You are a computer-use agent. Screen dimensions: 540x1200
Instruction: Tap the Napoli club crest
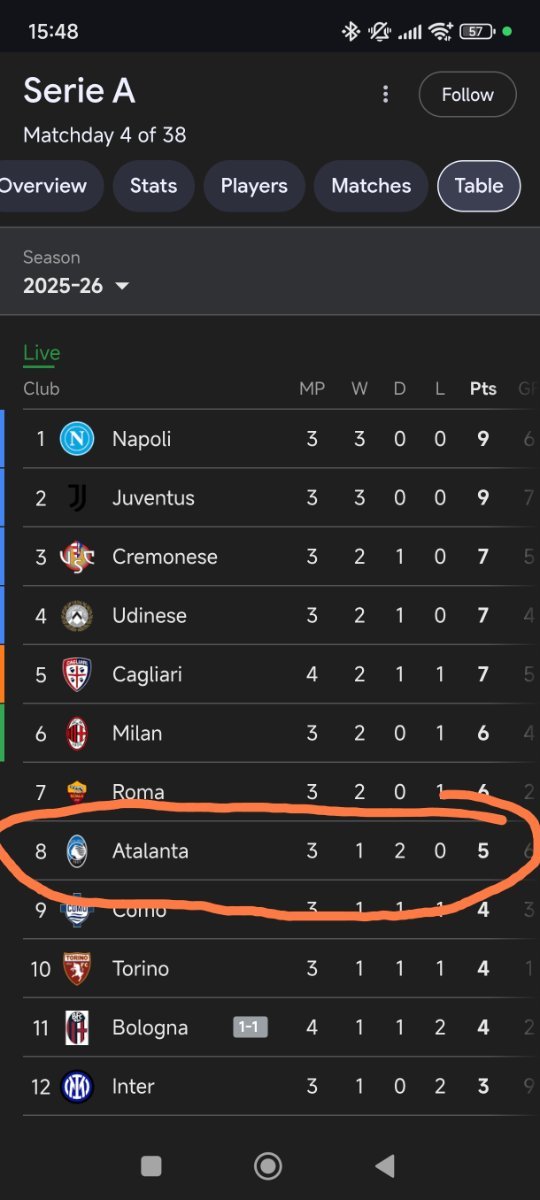77,439
